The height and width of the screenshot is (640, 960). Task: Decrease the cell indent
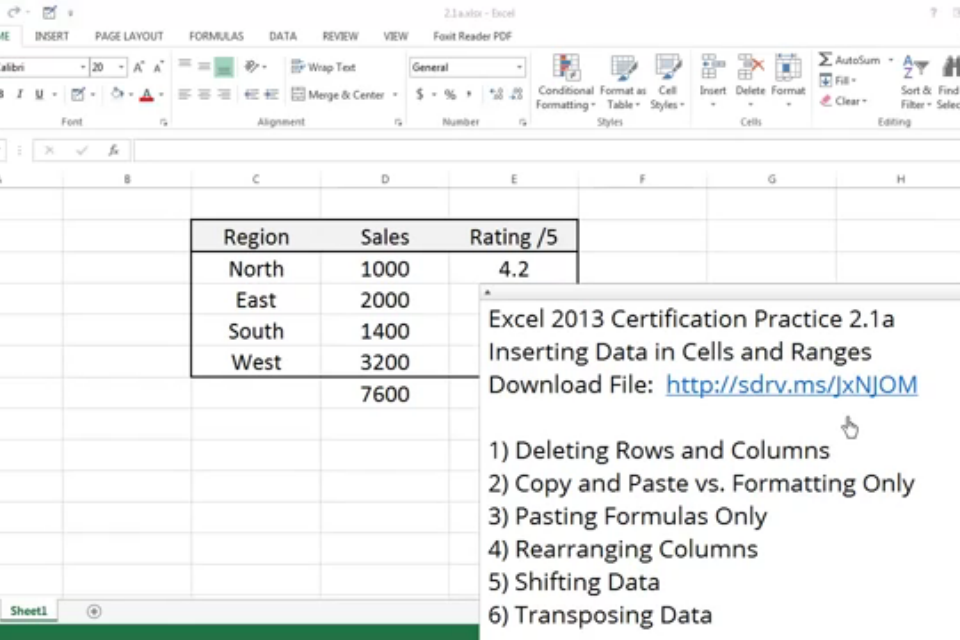(251, 94)
